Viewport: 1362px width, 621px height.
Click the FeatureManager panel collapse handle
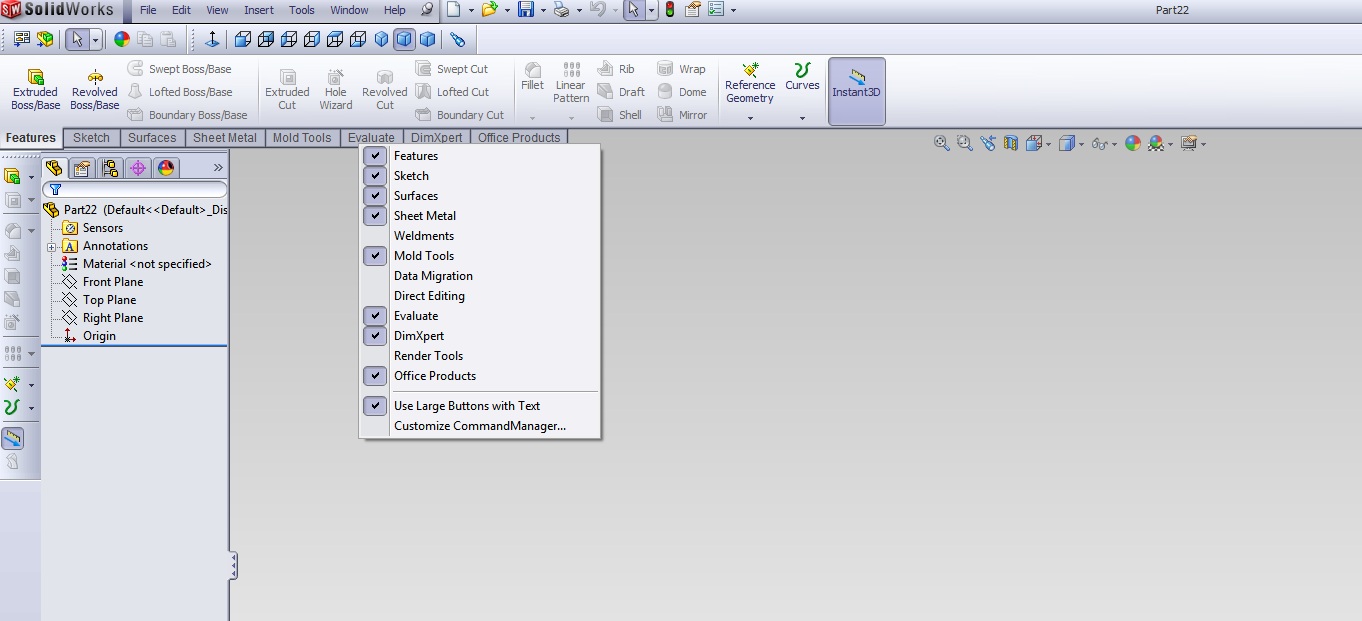(233, 565)
